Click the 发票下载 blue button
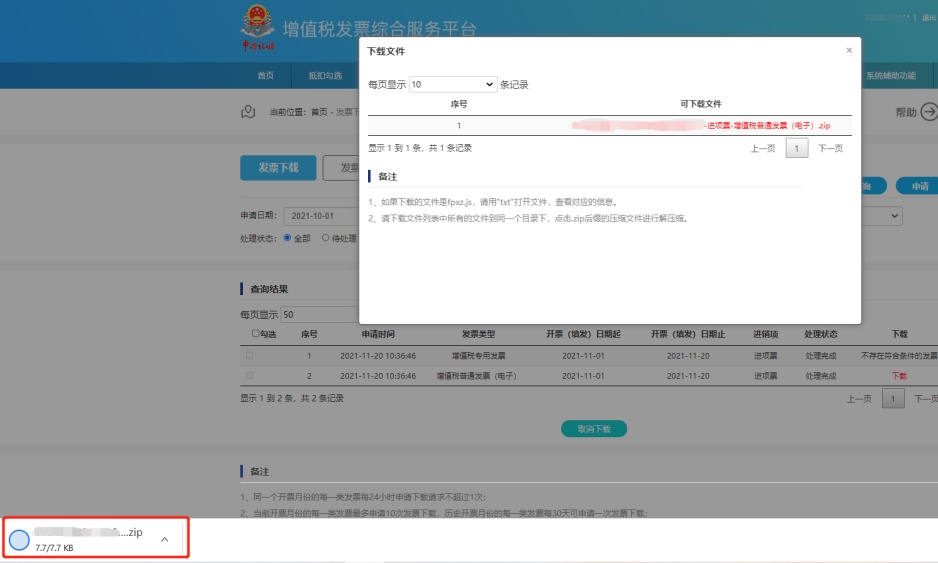 [x=277, y=168]
